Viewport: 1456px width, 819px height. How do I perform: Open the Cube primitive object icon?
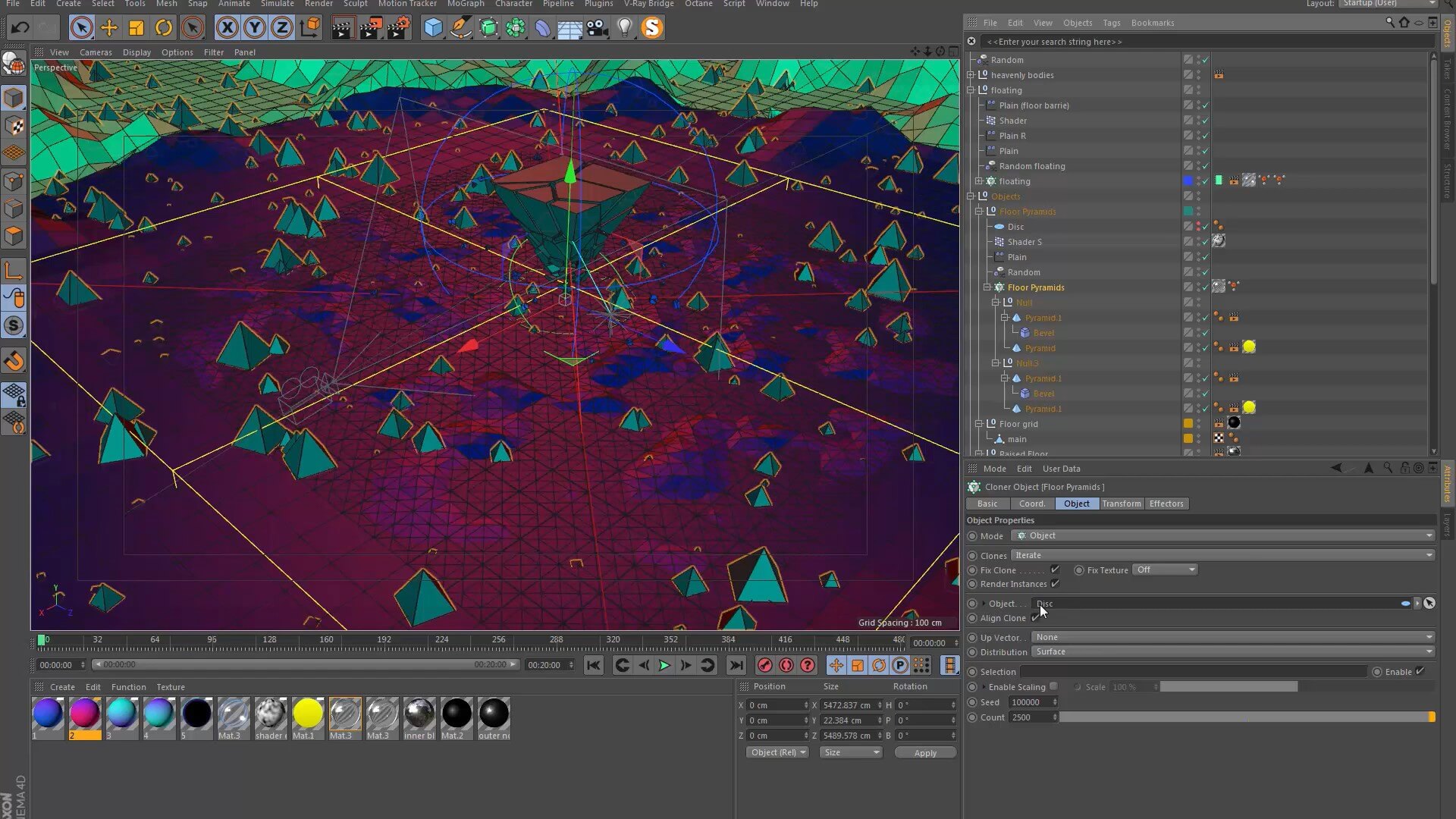pyautogui.click(x=433, y=28)
